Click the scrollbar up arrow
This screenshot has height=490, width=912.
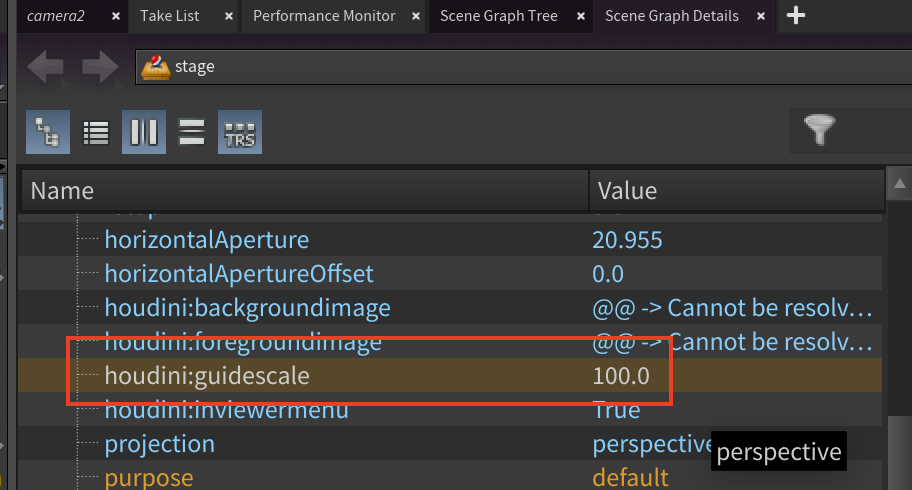(x=899, y=184)
